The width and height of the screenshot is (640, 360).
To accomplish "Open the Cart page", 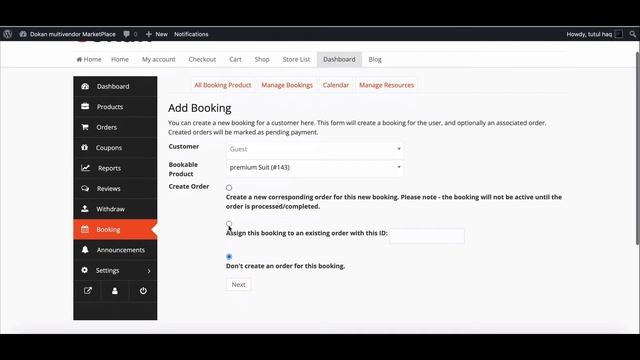I will (235, 59).
